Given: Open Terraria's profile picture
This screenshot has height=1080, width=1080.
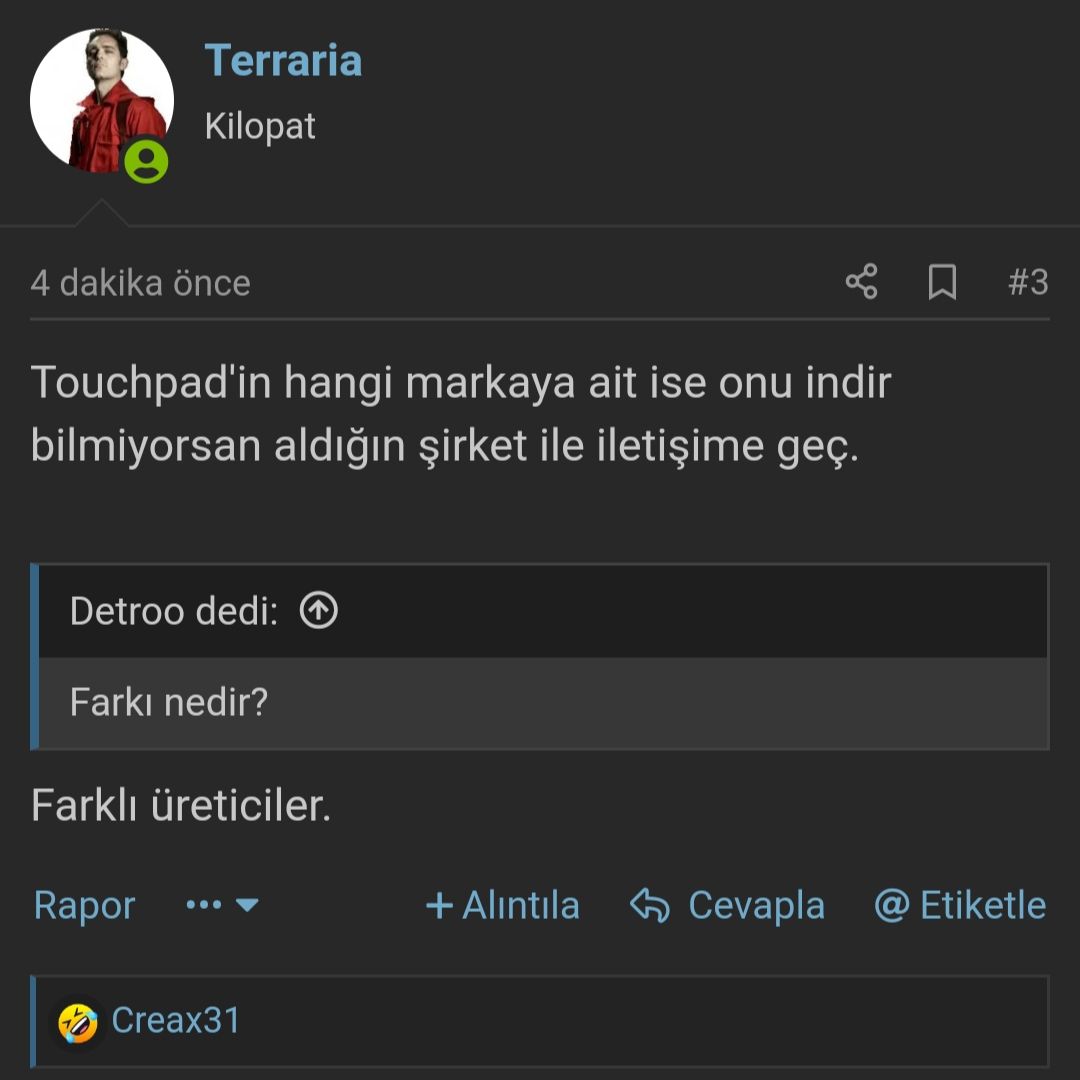Looking at the screenshot, I should click(100, 100).
